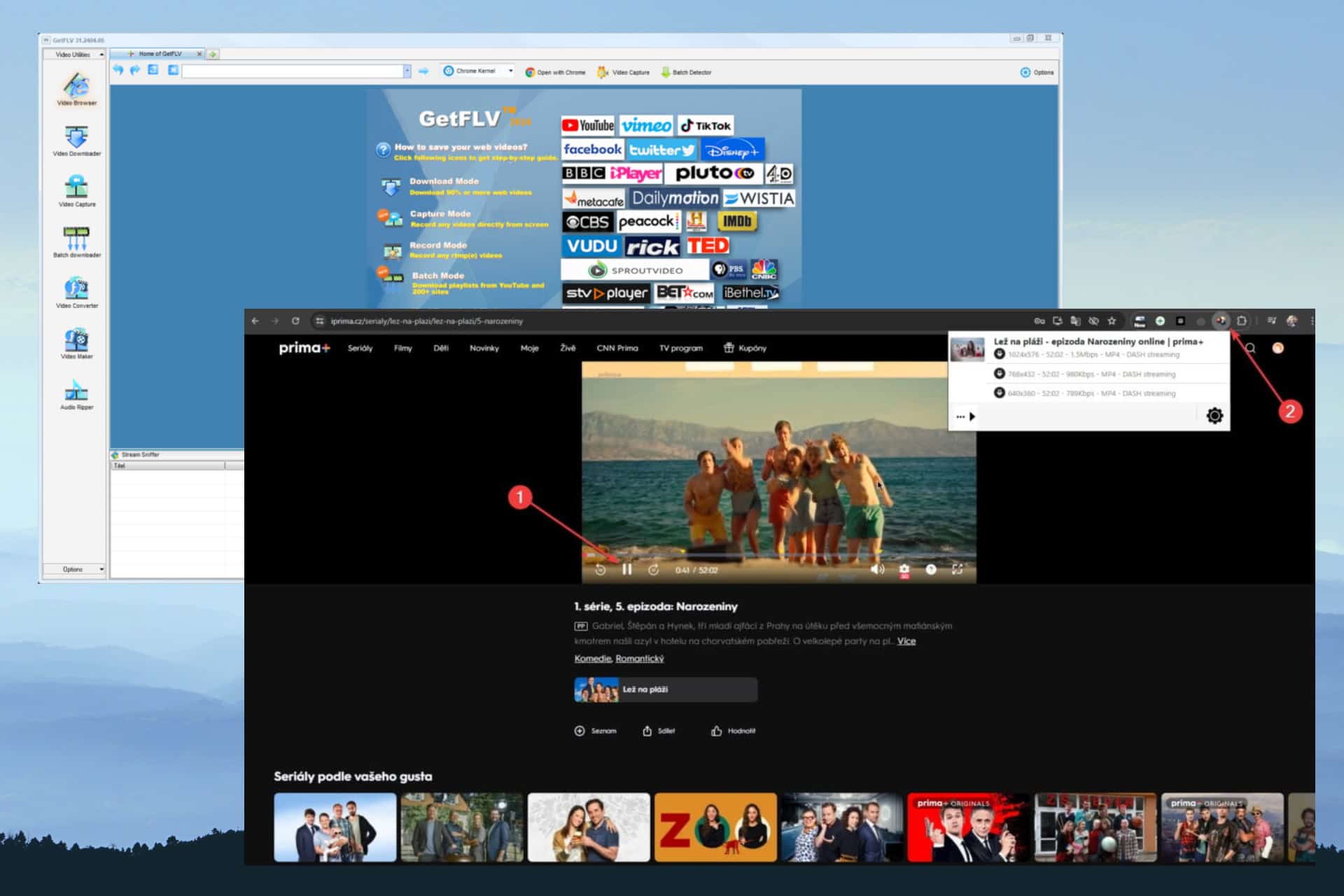Open Lež na pláži series card
Image resolution: width=1344 pixels, height=896 pixels.
[666, 689]
